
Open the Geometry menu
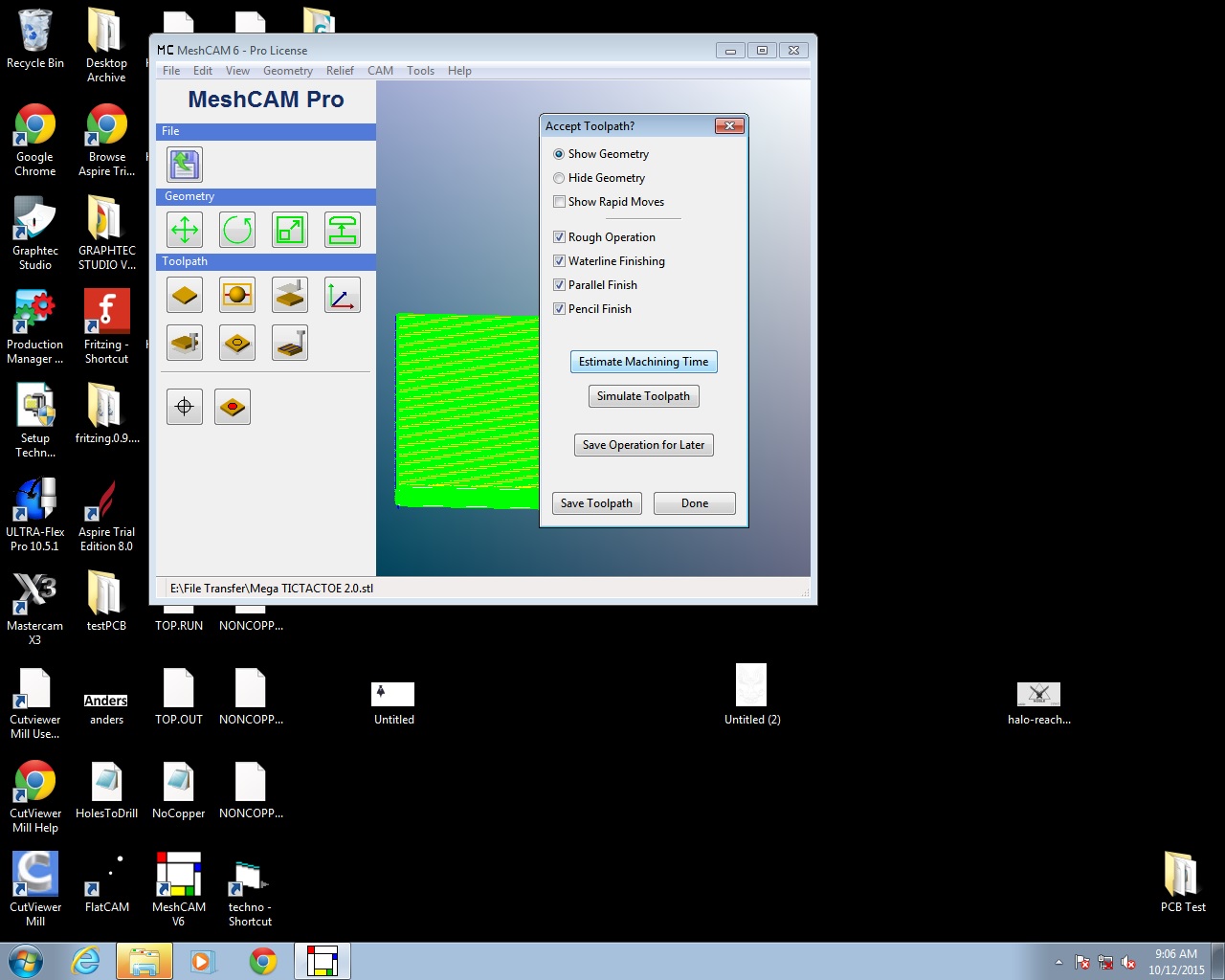pos(288,71)
